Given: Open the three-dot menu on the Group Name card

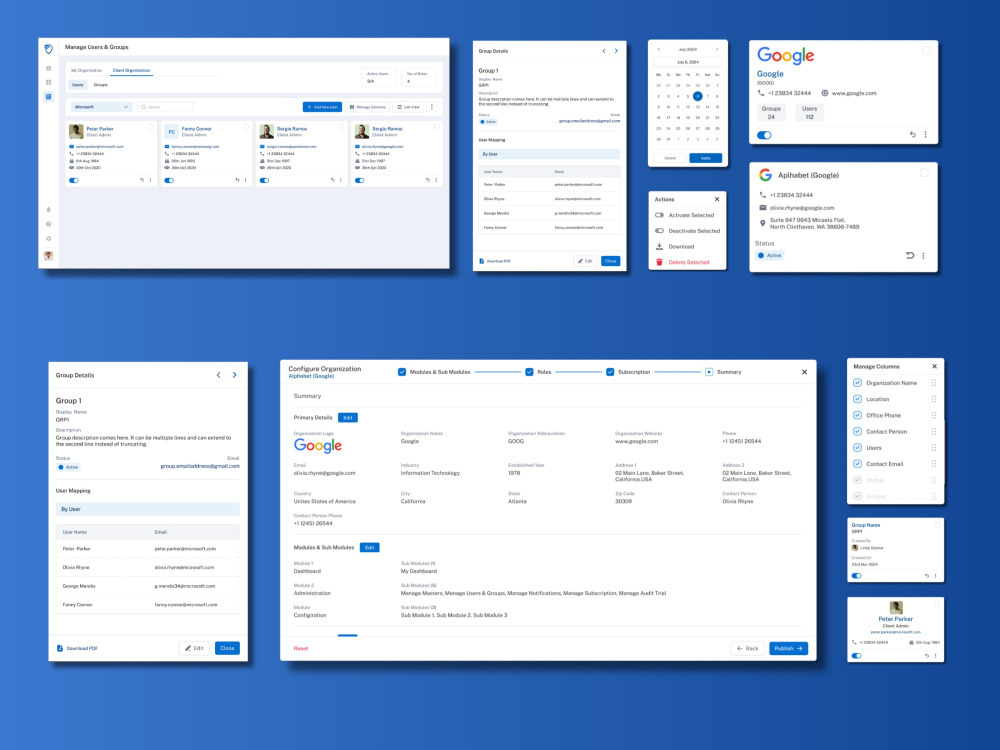Looking at the screenshot, I should (x=936, y=576).
